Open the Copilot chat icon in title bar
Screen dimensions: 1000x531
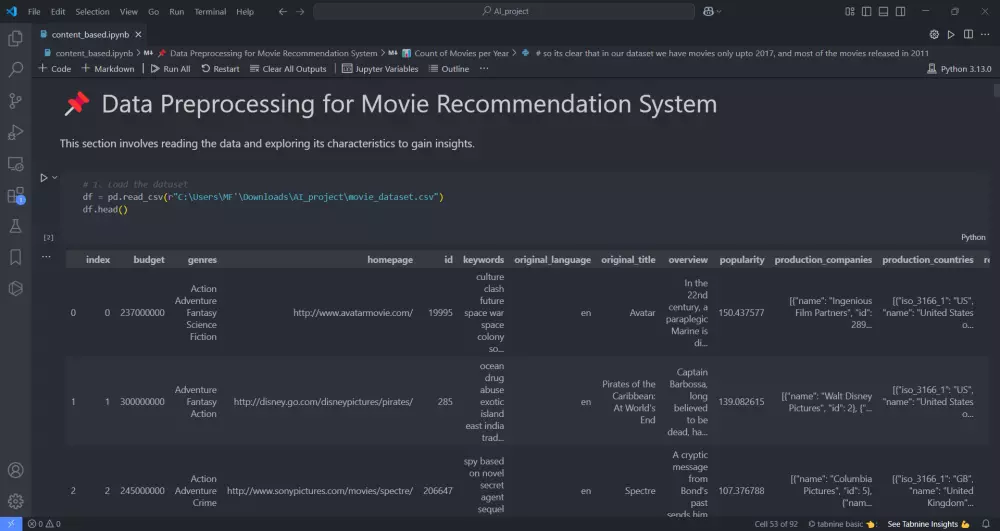(x=708, y=11)
